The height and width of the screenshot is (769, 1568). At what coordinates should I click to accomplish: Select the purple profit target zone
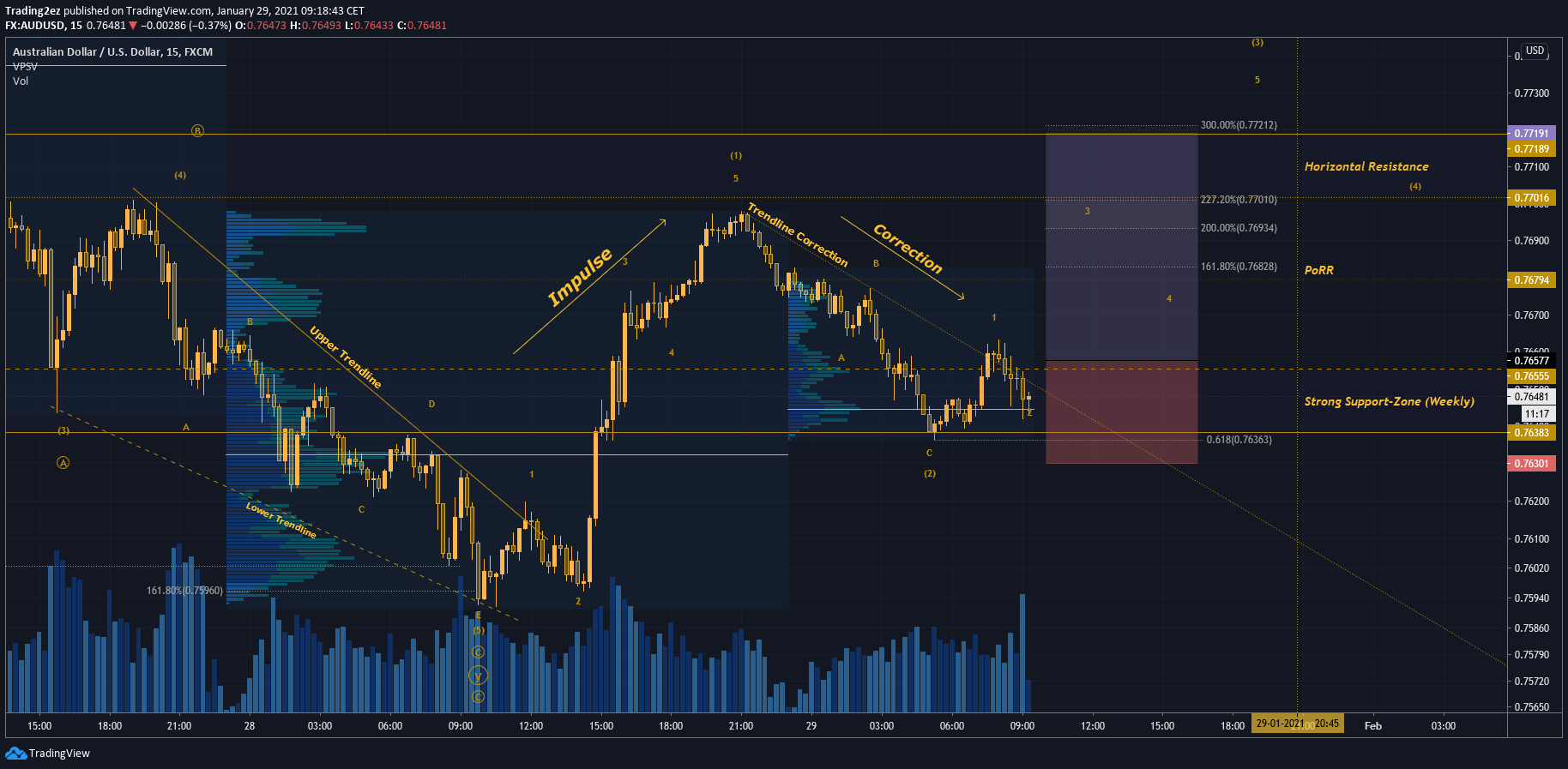1121,247
